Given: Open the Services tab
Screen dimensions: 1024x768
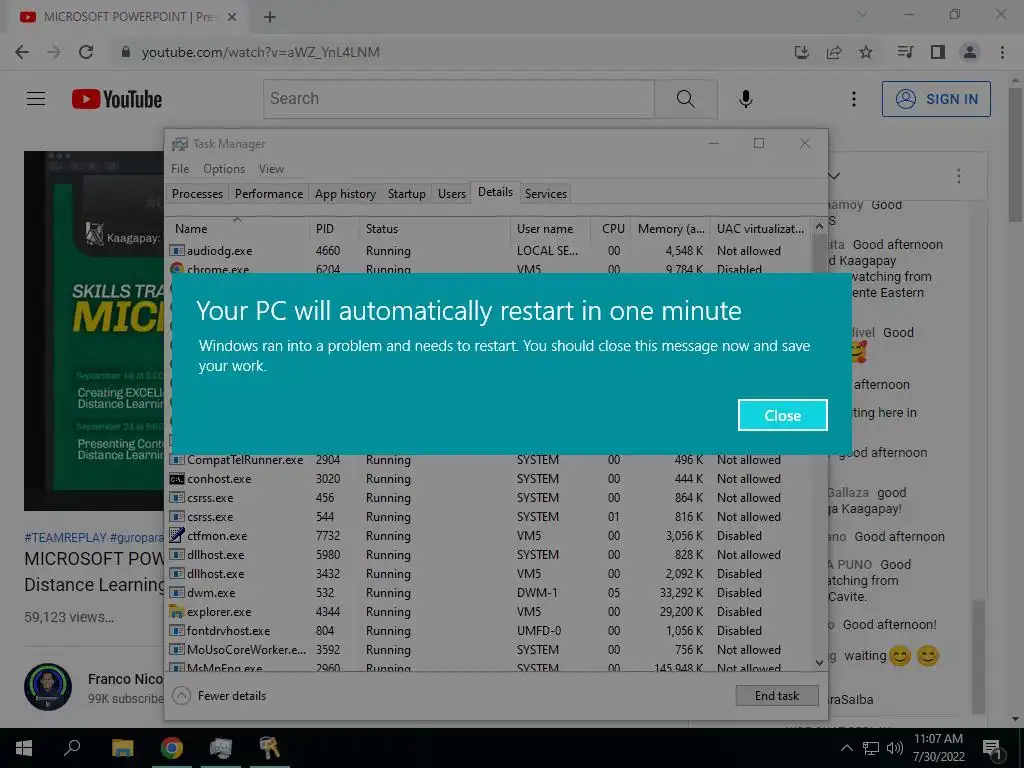Looking at the screenshot, I should point(545,194).
